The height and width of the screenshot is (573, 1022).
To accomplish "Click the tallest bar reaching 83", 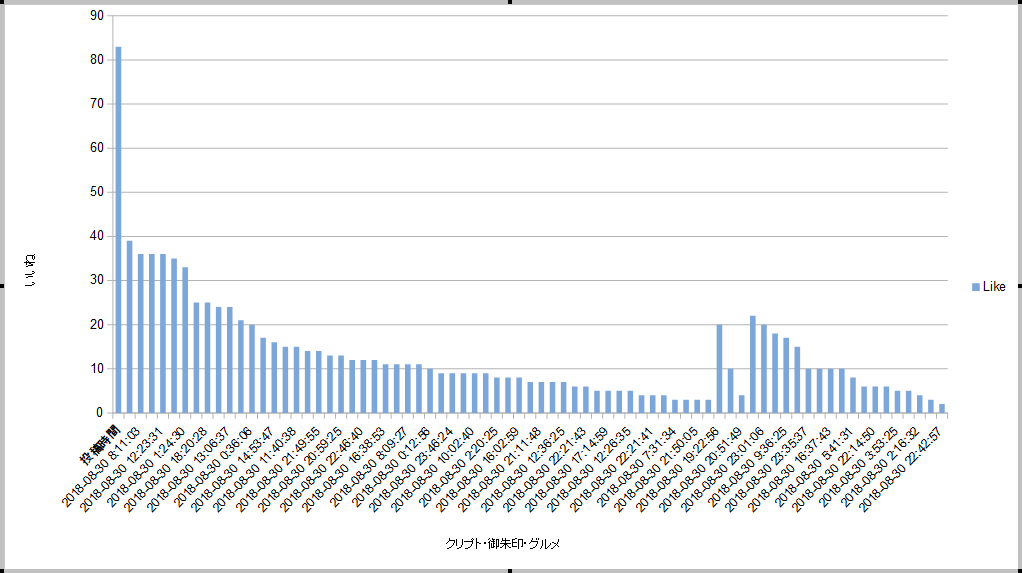I will [118, 229].
